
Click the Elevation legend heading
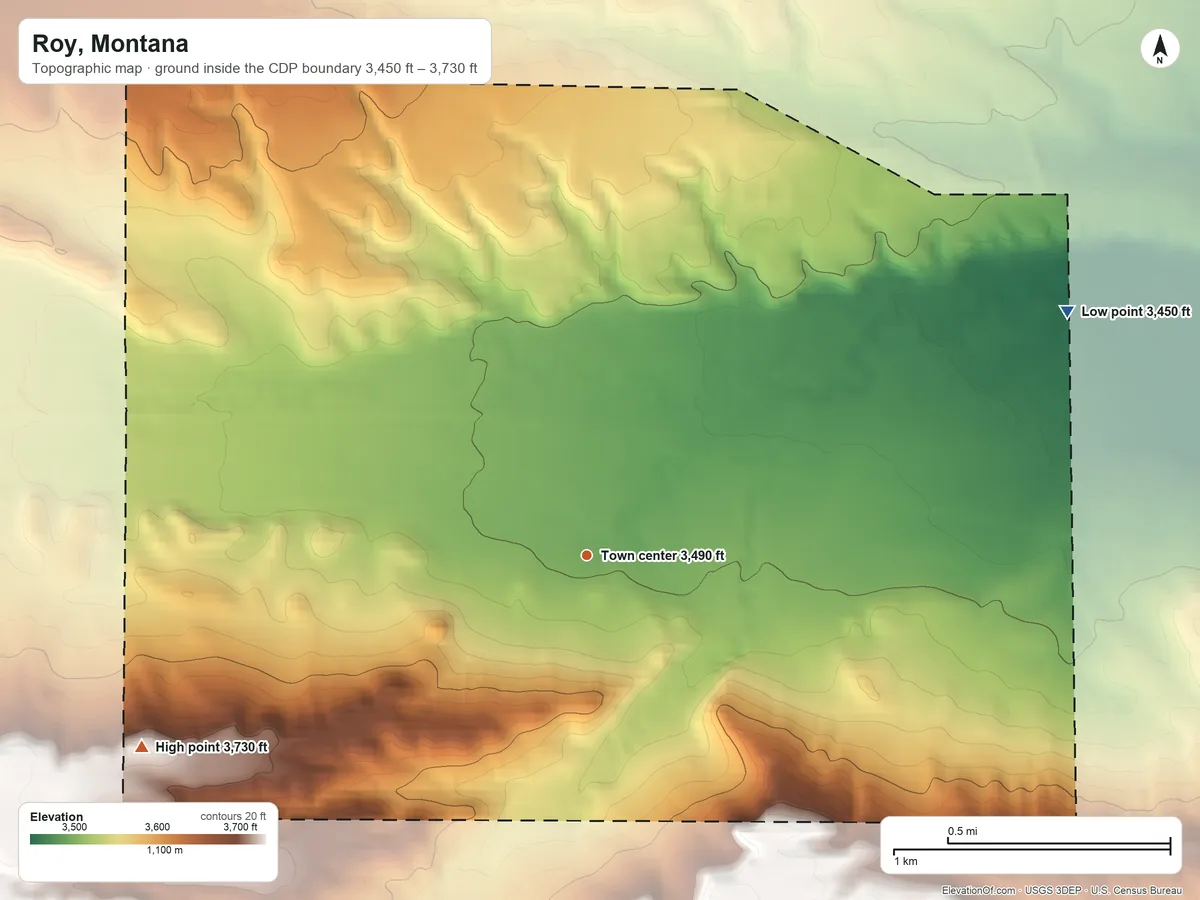[x=57, y=817]
